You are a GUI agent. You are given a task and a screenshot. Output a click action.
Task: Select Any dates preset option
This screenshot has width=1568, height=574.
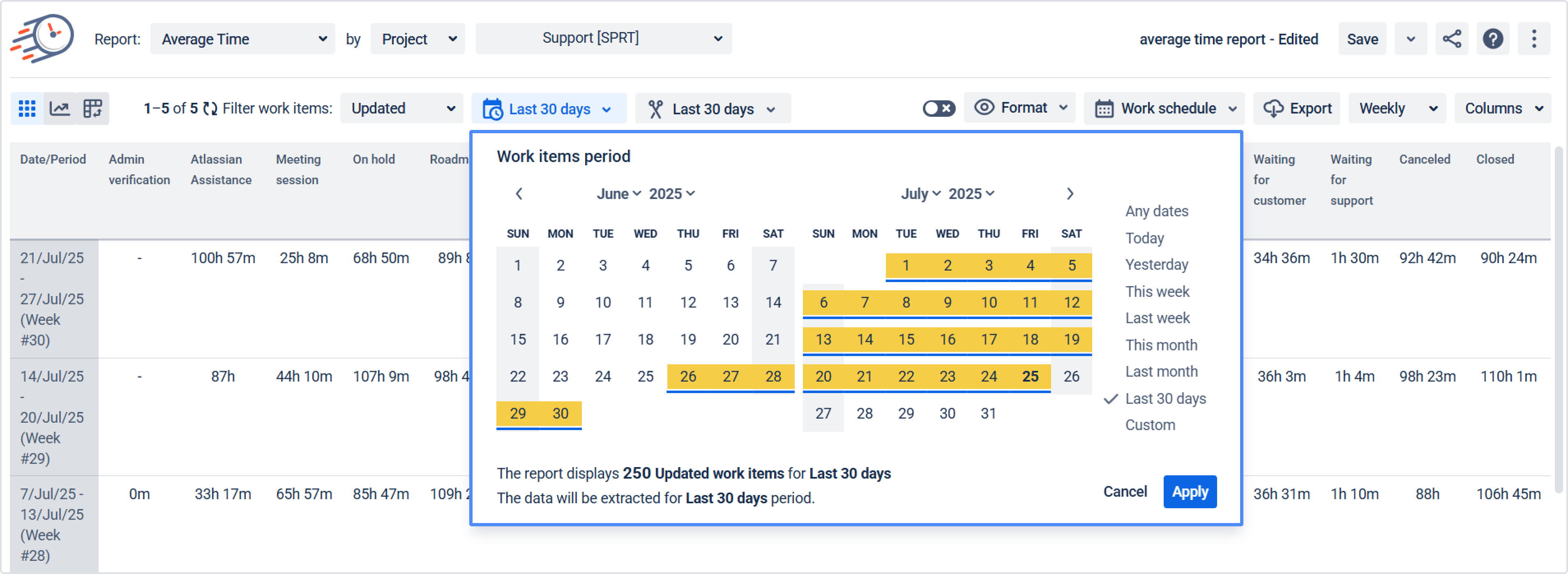click(1157, 211)
